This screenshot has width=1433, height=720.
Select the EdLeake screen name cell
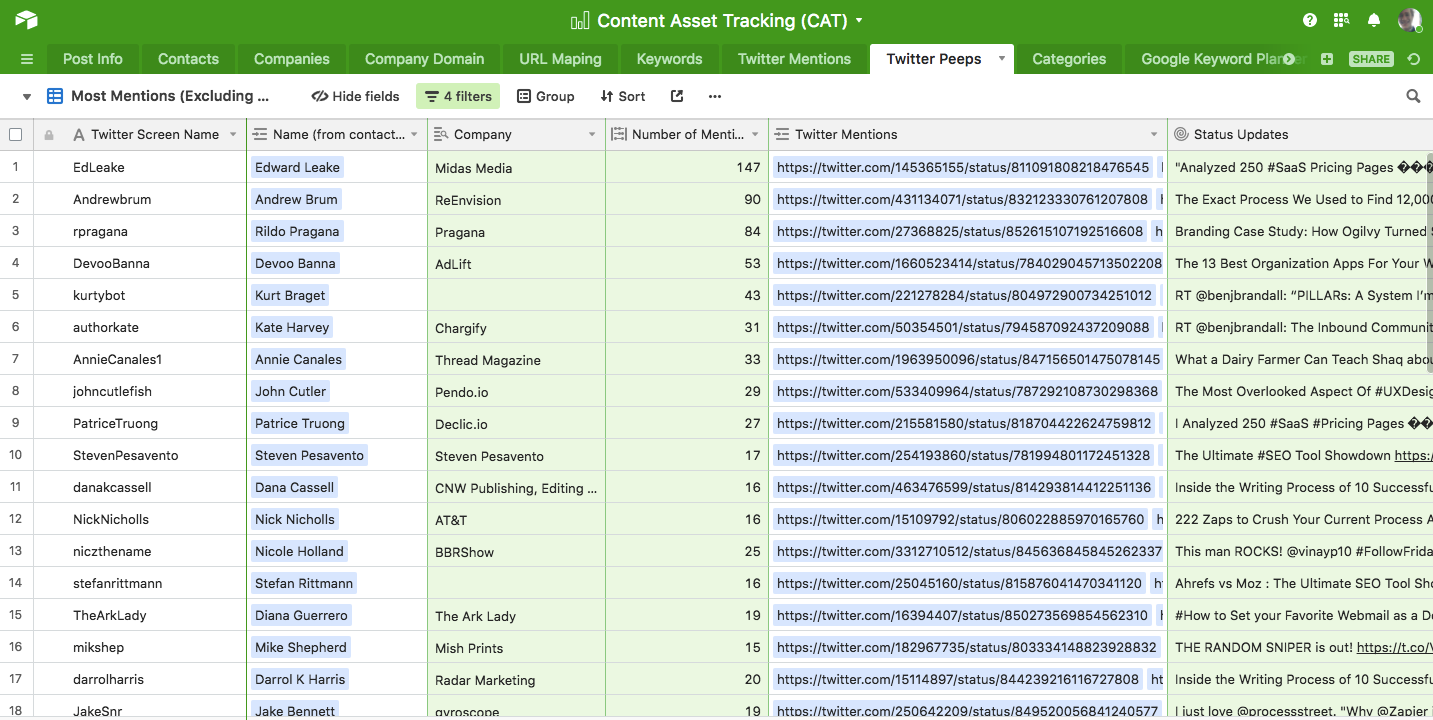140,167
